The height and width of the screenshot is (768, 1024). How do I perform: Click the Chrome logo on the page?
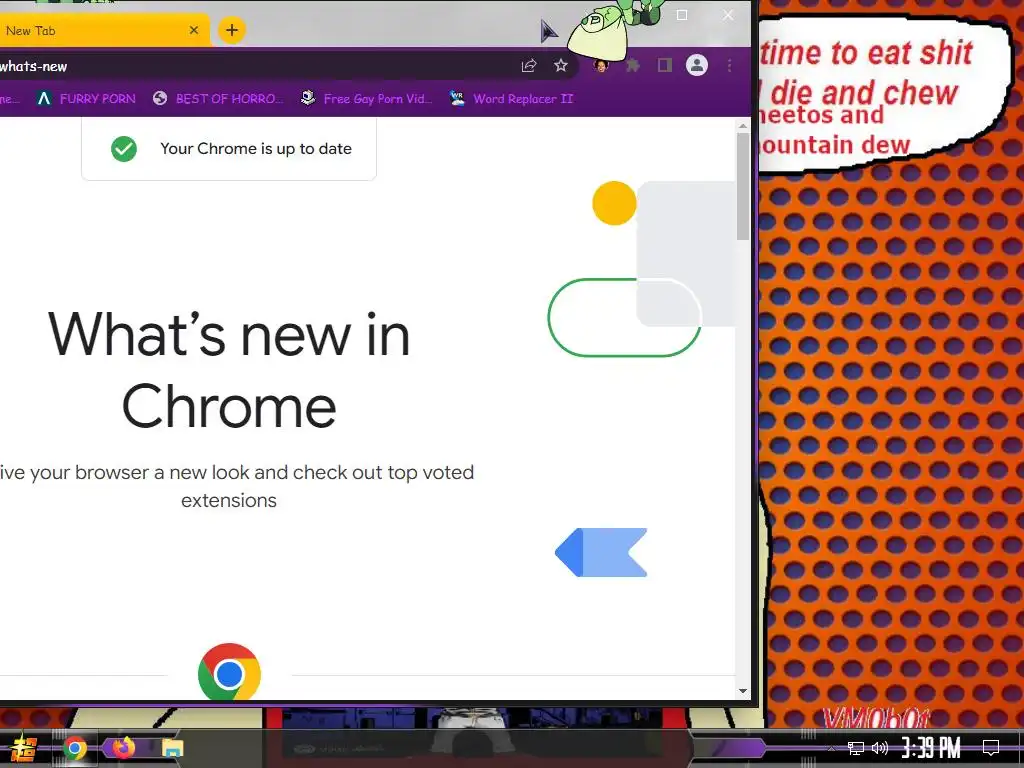pyautogui.click(x=229, y=671)
